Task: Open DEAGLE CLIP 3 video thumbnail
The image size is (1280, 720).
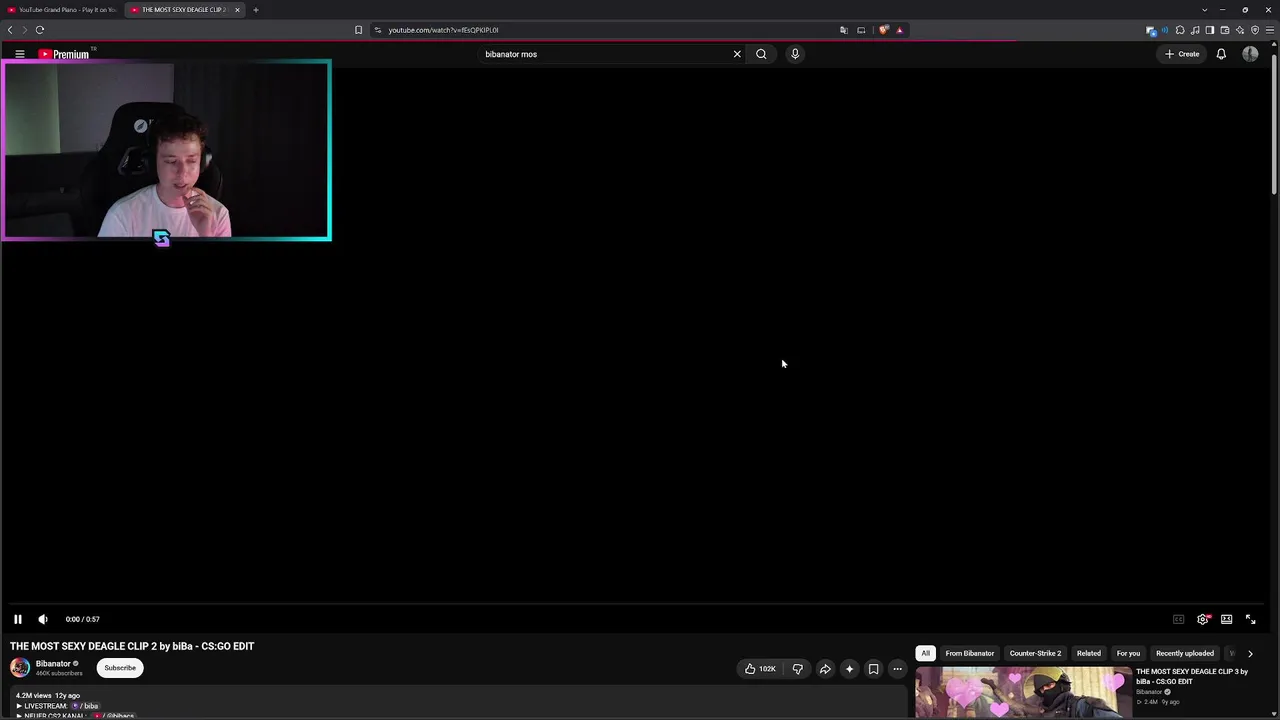Action: 1023,693
